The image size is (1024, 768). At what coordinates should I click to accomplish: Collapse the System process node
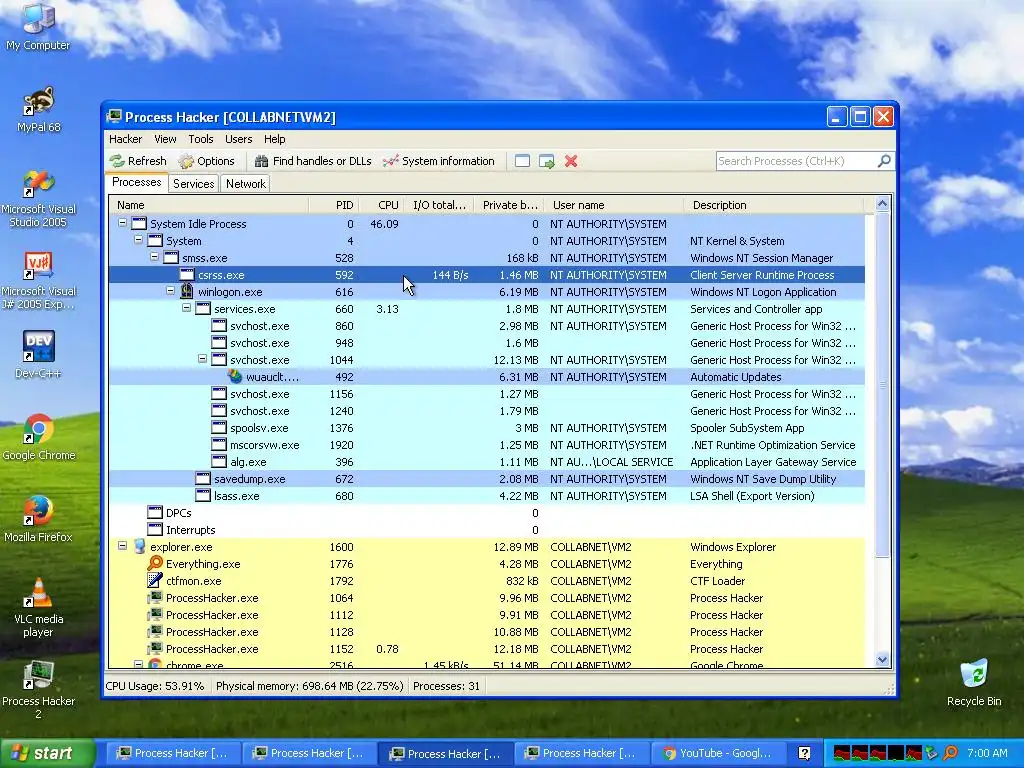138,240
